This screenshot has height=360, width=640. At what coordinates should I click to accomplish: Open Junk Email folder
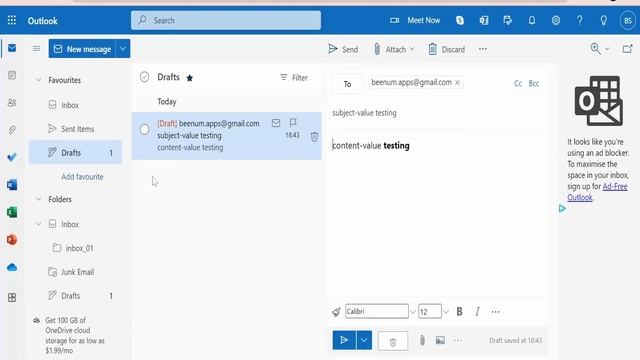pyautogui.click(x=76, y=272)
